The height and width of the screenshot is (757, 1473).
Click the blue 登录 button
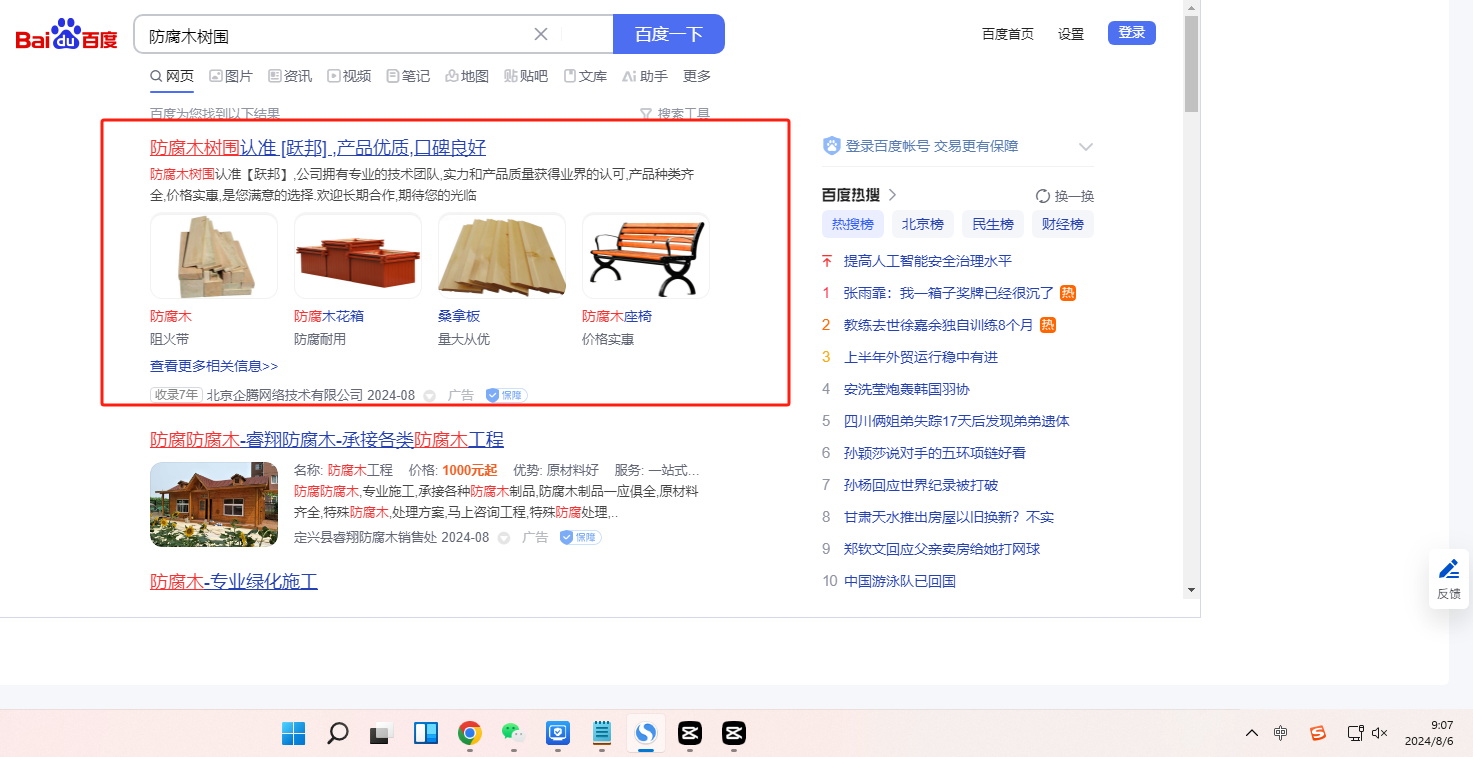click(x=1132, y=33)
